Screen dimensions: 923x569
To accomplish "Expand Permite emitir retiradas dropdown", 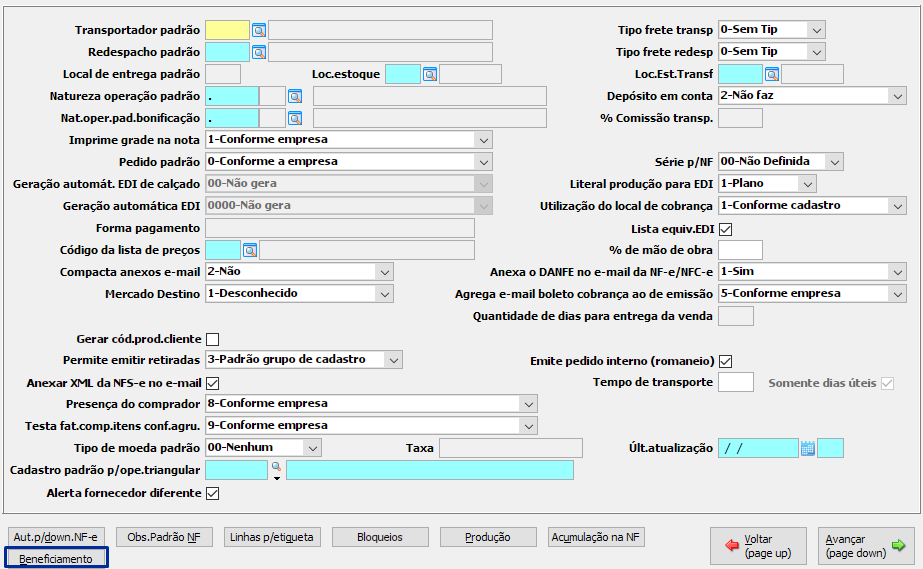I will (x=393, y=360).
